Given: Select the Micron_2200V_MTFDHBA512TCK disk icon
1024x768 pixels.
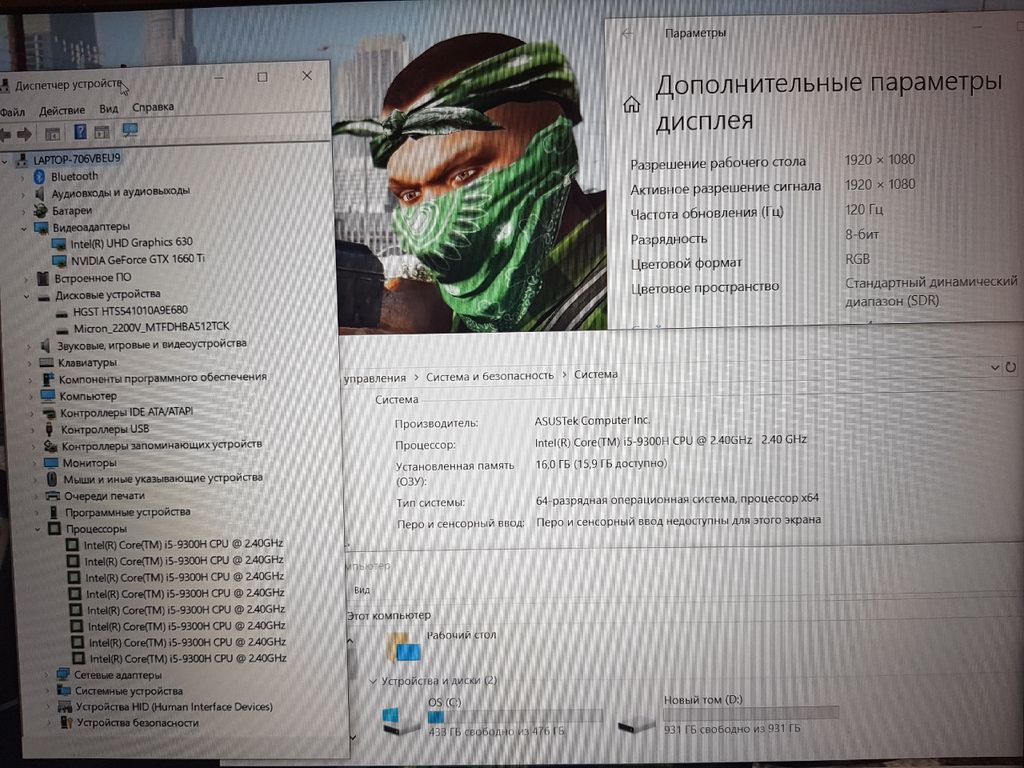Looking at the screenshot, I should [63, 329].
